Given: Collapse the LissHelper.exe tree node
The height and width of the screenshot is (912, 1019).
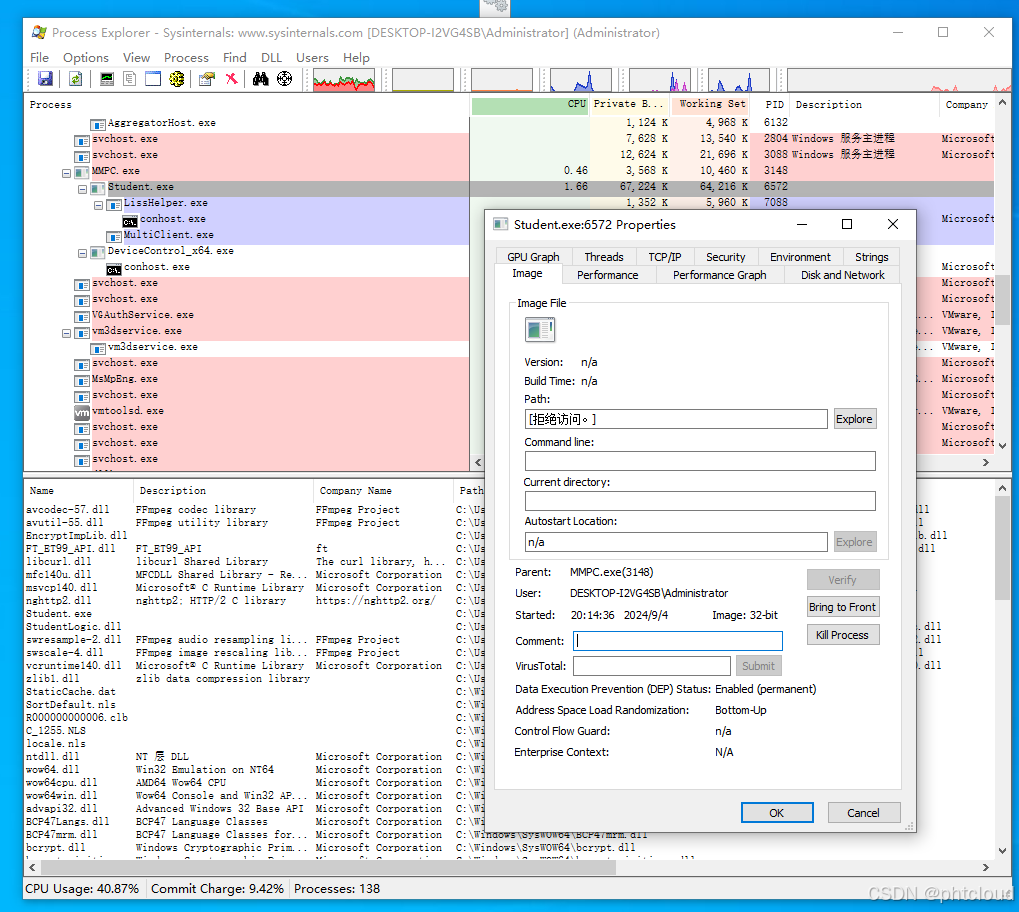Looking at the screenshot, I should click(99, 205).
